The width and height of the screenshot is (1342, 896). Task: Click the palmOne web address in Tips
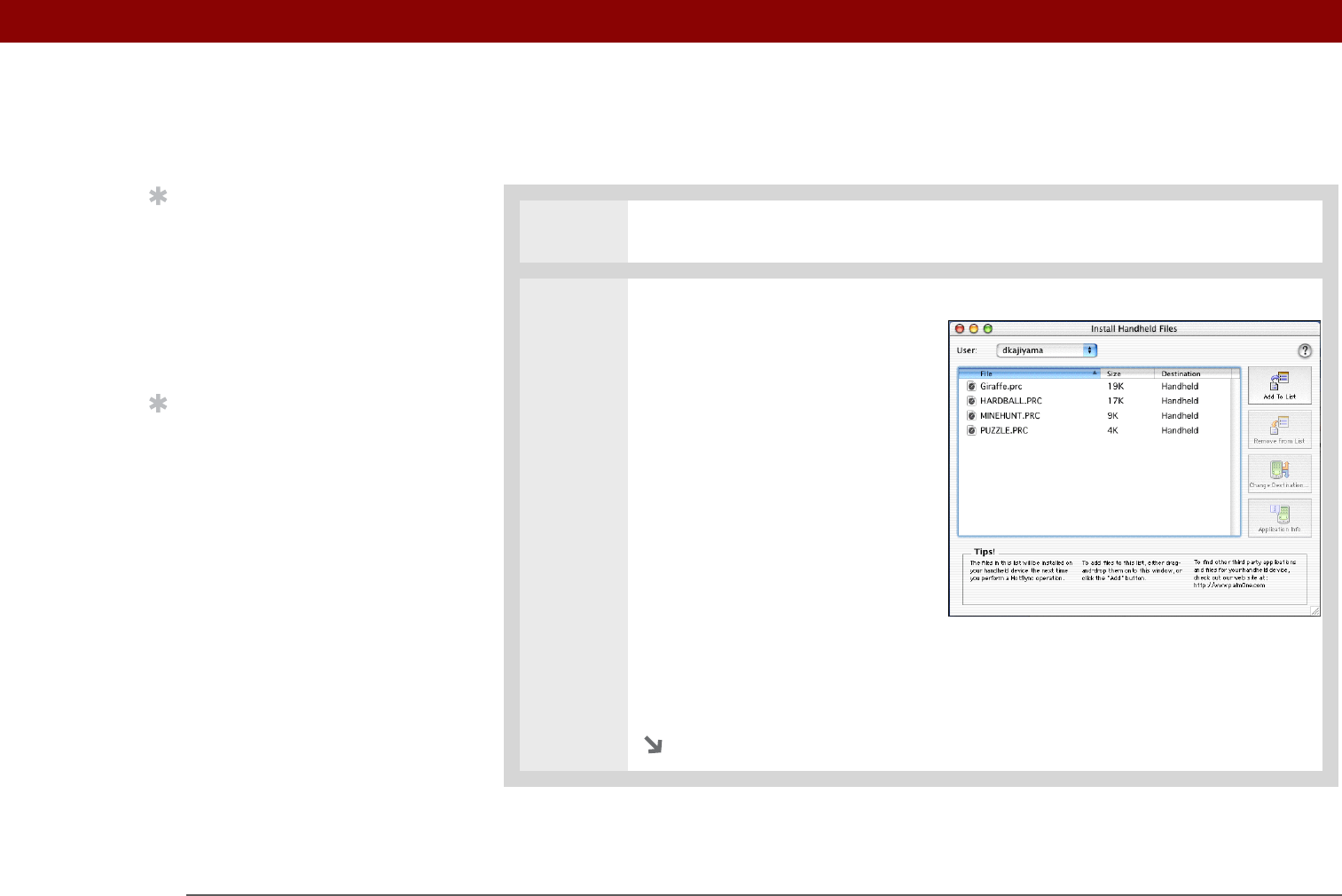[x=1229, y=586]
